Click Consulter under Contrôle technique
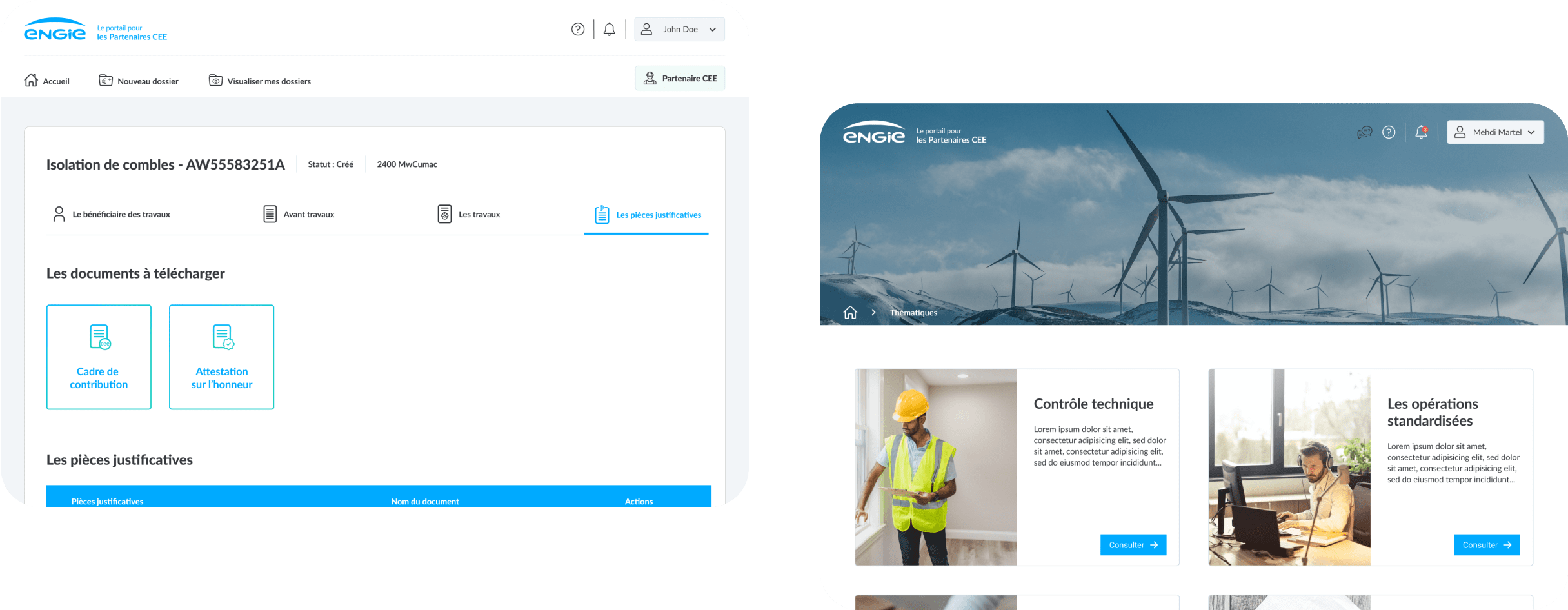1568x610 pixels. click(1133, 545)
